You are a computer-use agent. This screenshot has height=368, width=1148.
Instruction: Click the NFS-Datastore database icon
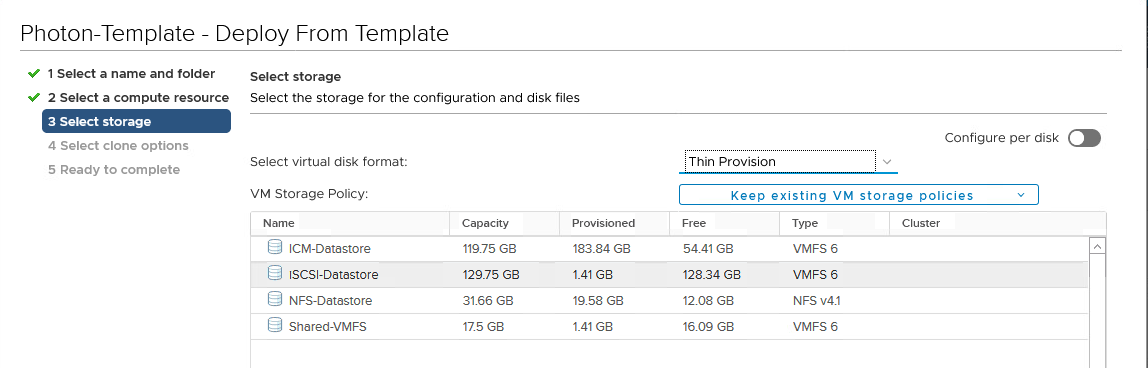275,299
